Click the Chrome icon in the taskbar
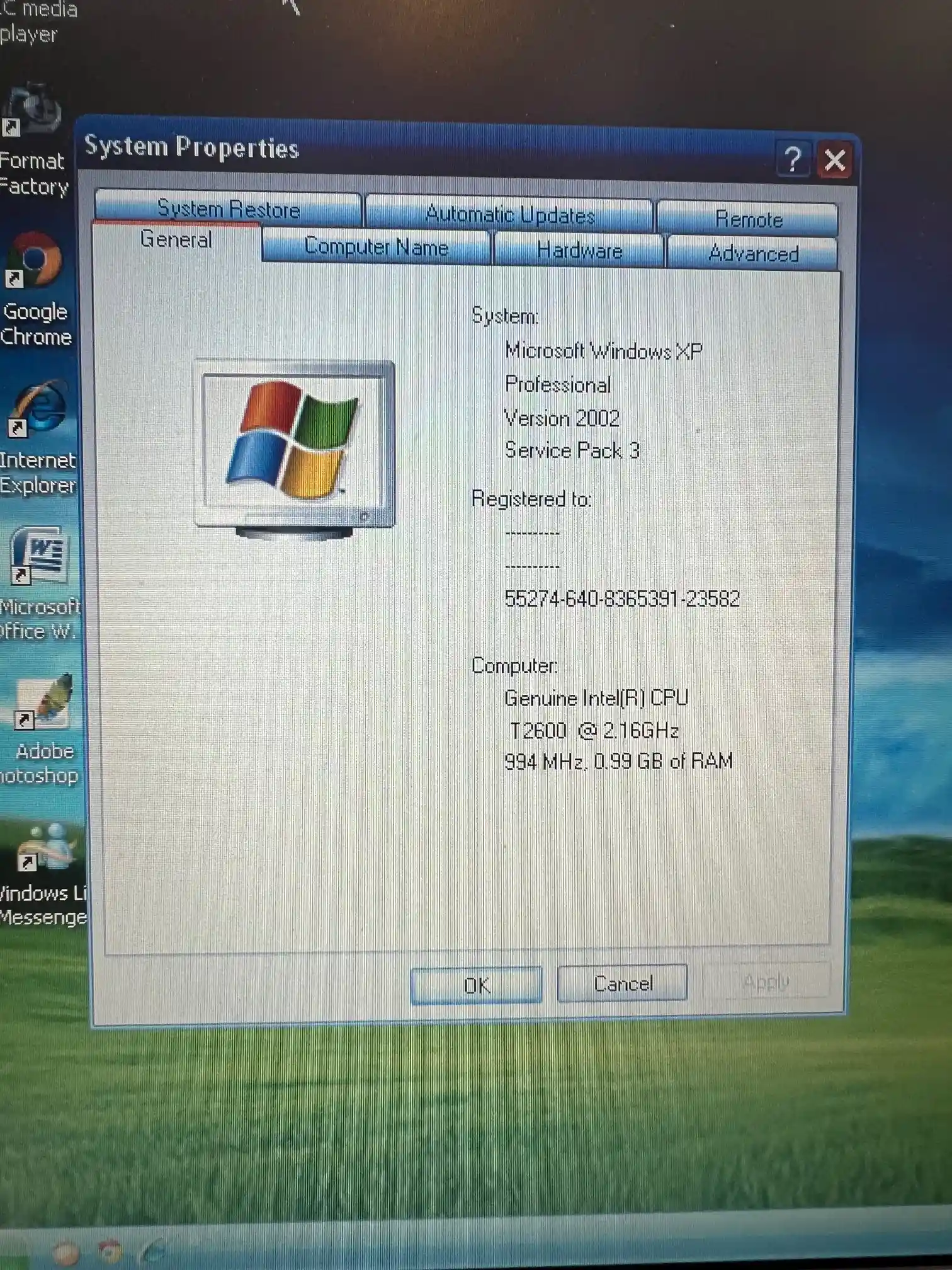952x1270 pixels. coord(111,1252)
